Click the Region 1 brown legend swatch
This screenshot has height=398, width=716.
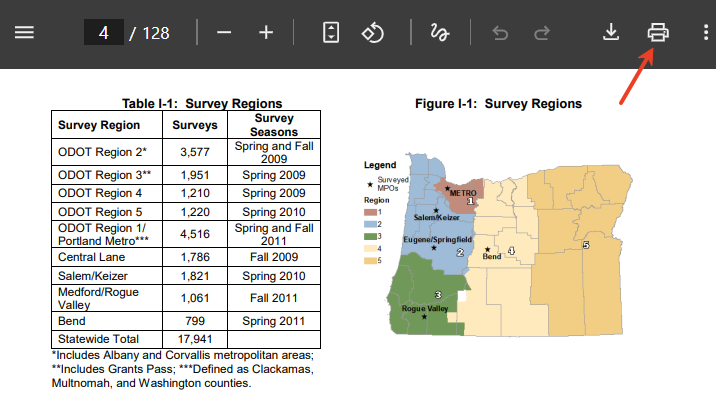coord(370,212)
